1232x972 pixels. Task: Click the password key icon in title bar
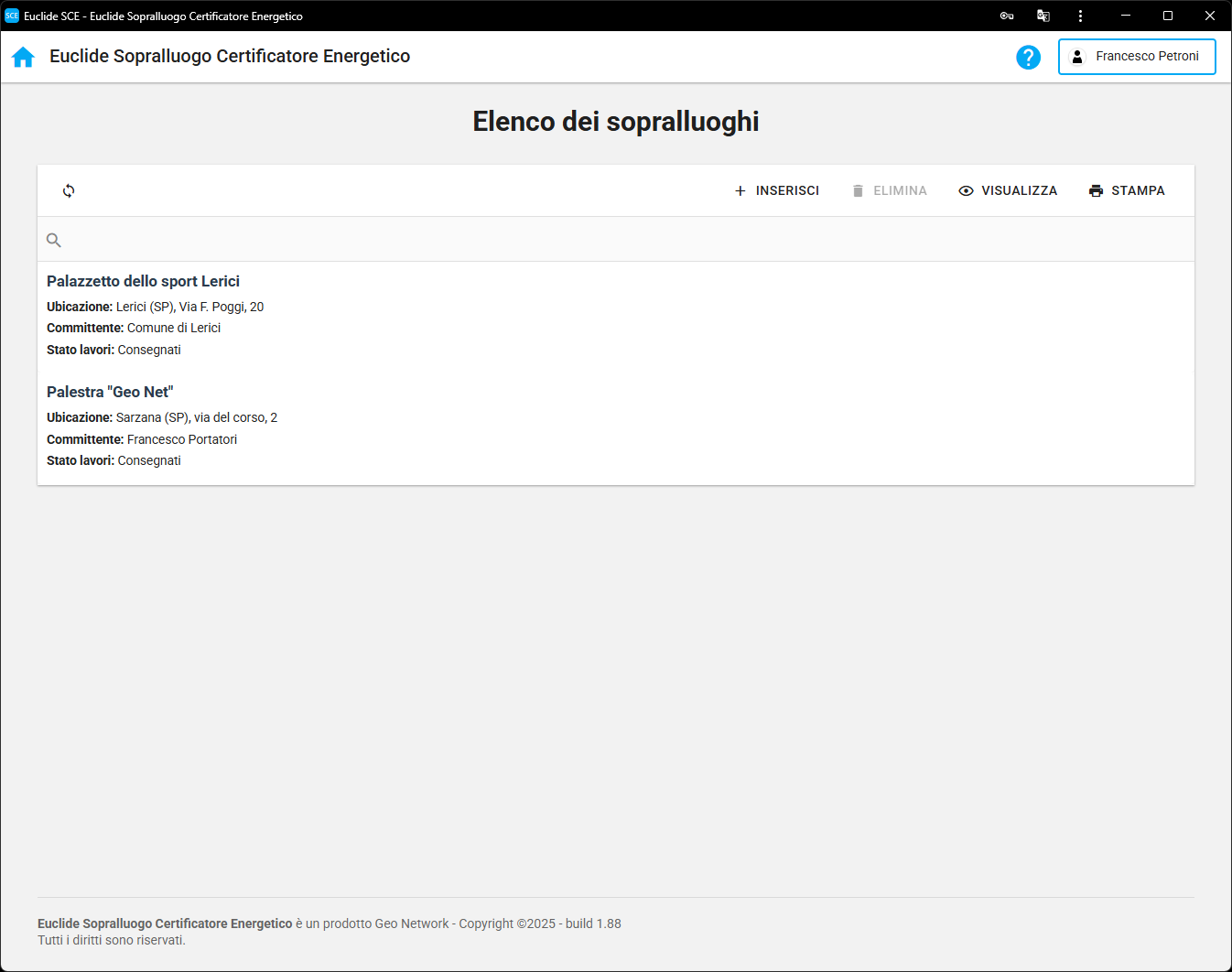(x=1007, y=16)
